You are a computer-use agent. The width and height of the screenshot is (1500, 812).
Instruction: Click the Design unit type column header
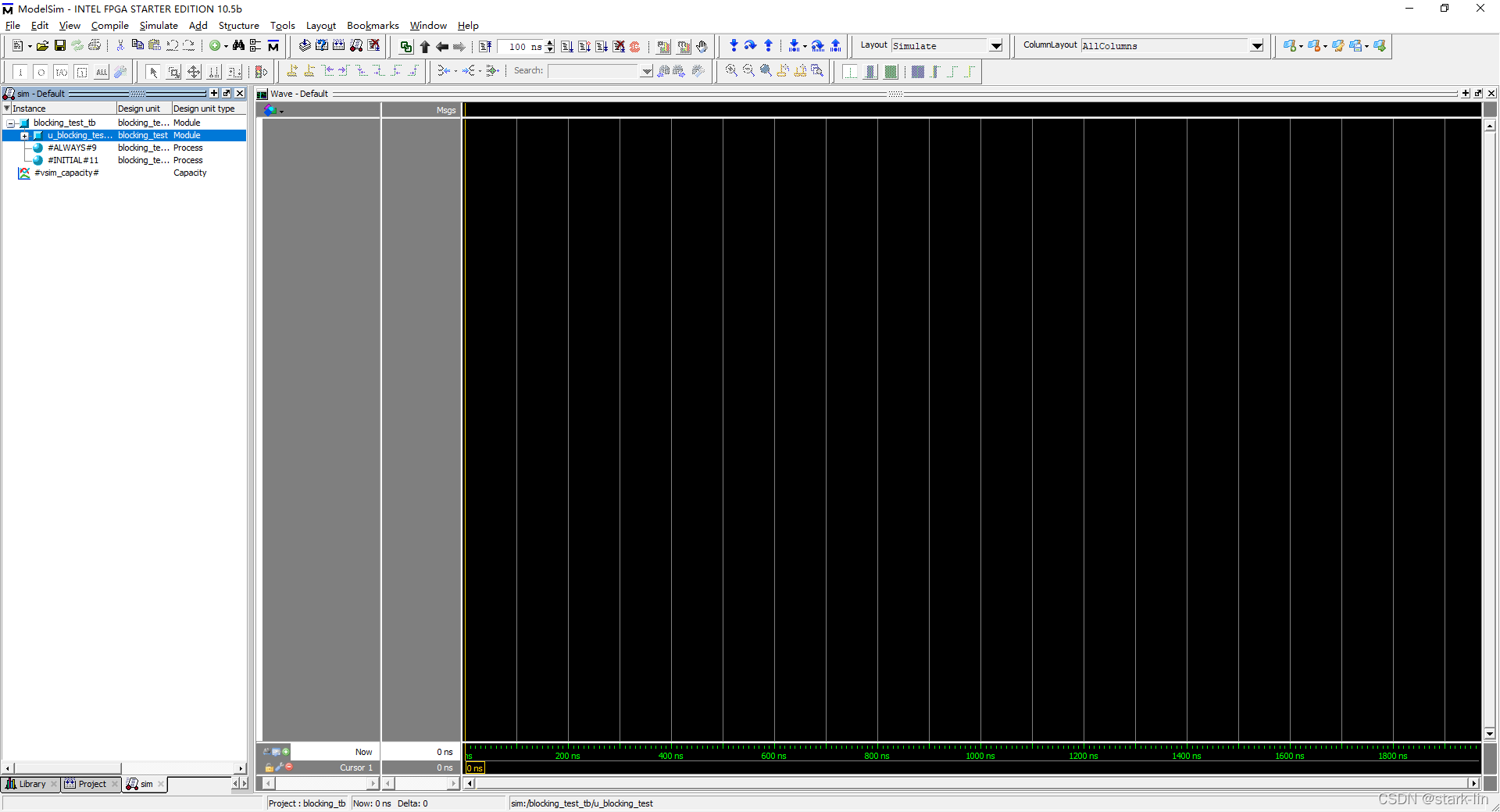pos(209,109)
